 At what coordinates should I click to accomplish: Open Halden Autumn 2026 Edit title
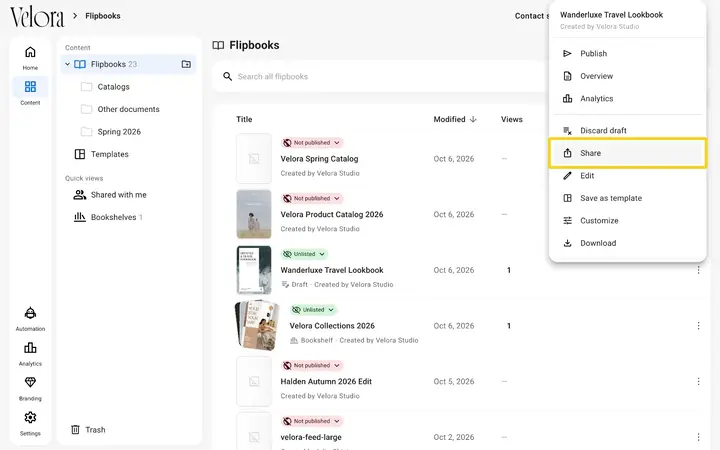point(326,382)
